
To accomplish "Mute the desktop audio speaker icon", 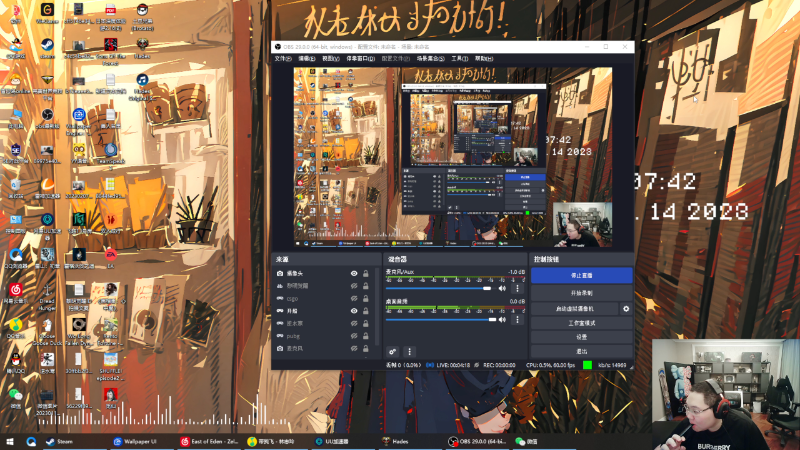I will pyautogui.click(x=502, y=319).
